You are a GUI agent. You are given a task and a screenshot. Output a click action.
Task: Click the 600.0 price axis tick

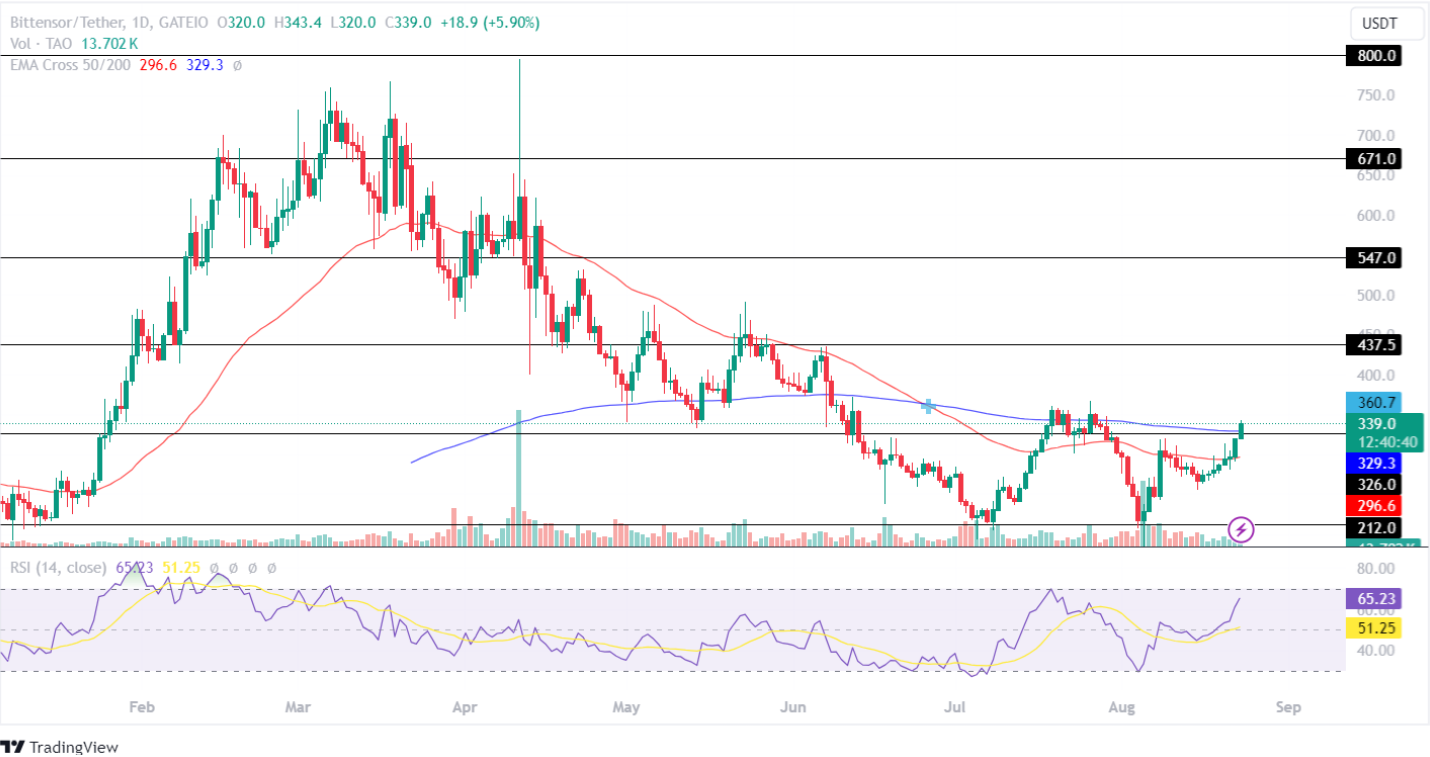(x=1375, y=215)
